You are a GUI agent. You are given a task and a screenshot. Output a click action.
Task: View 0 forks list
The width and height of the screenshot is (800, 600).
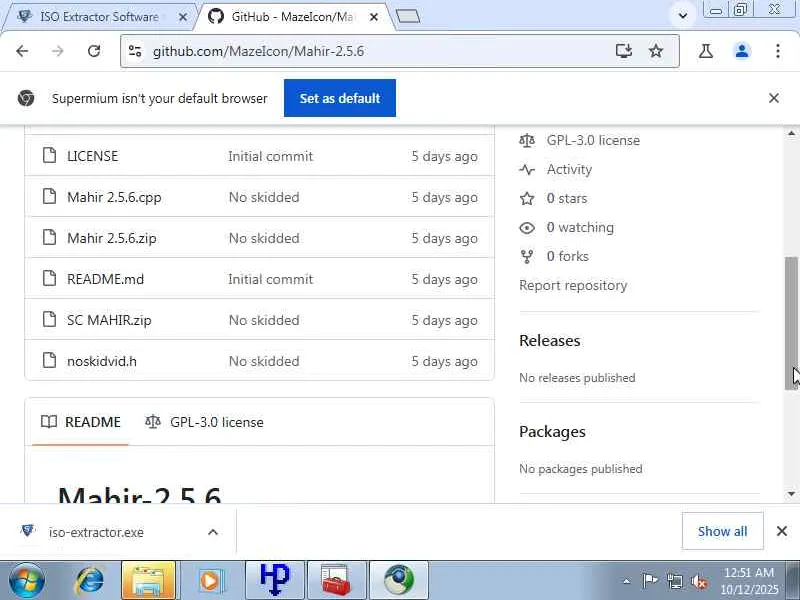click(567, 256)
